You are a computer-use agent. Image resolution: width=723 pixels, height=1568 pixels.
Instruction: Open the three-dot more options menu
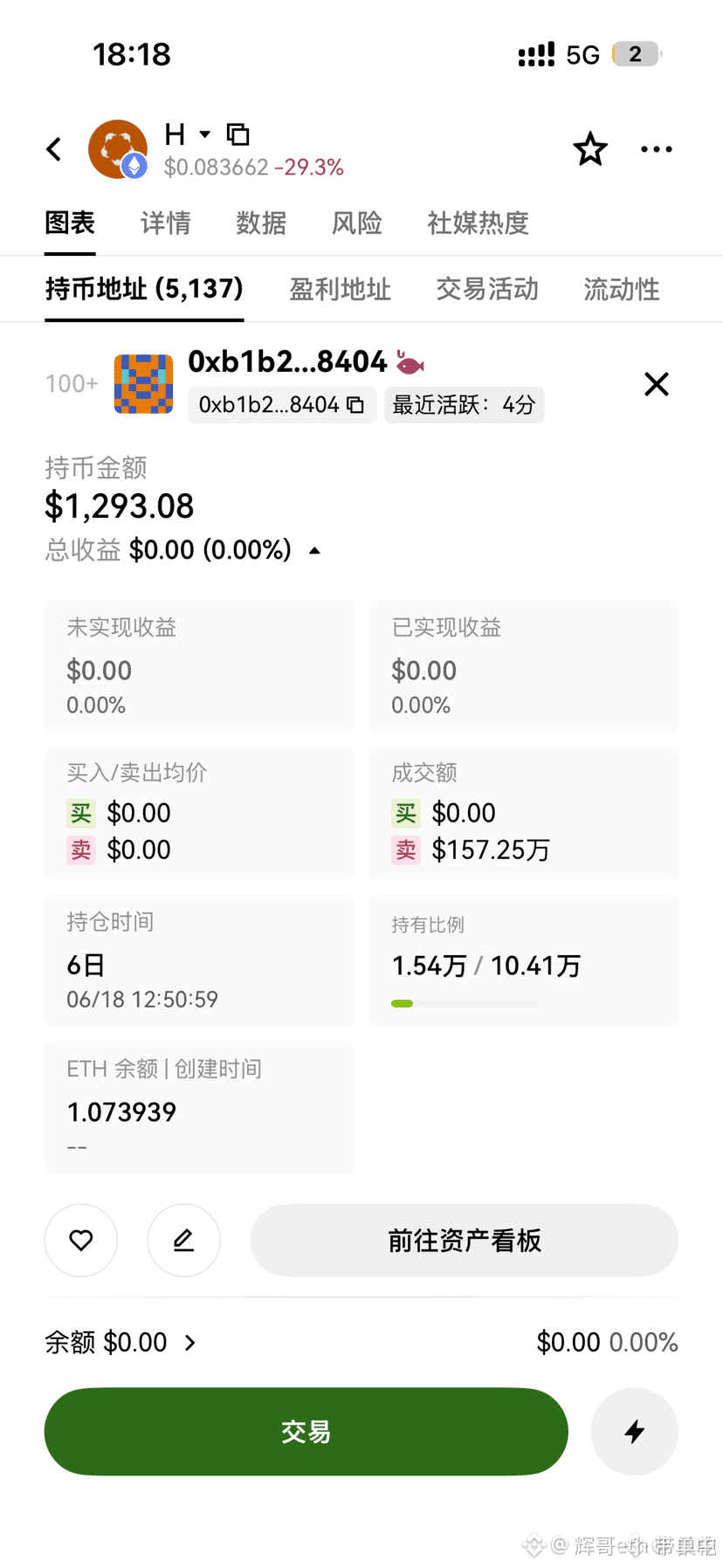click(657, 149)
